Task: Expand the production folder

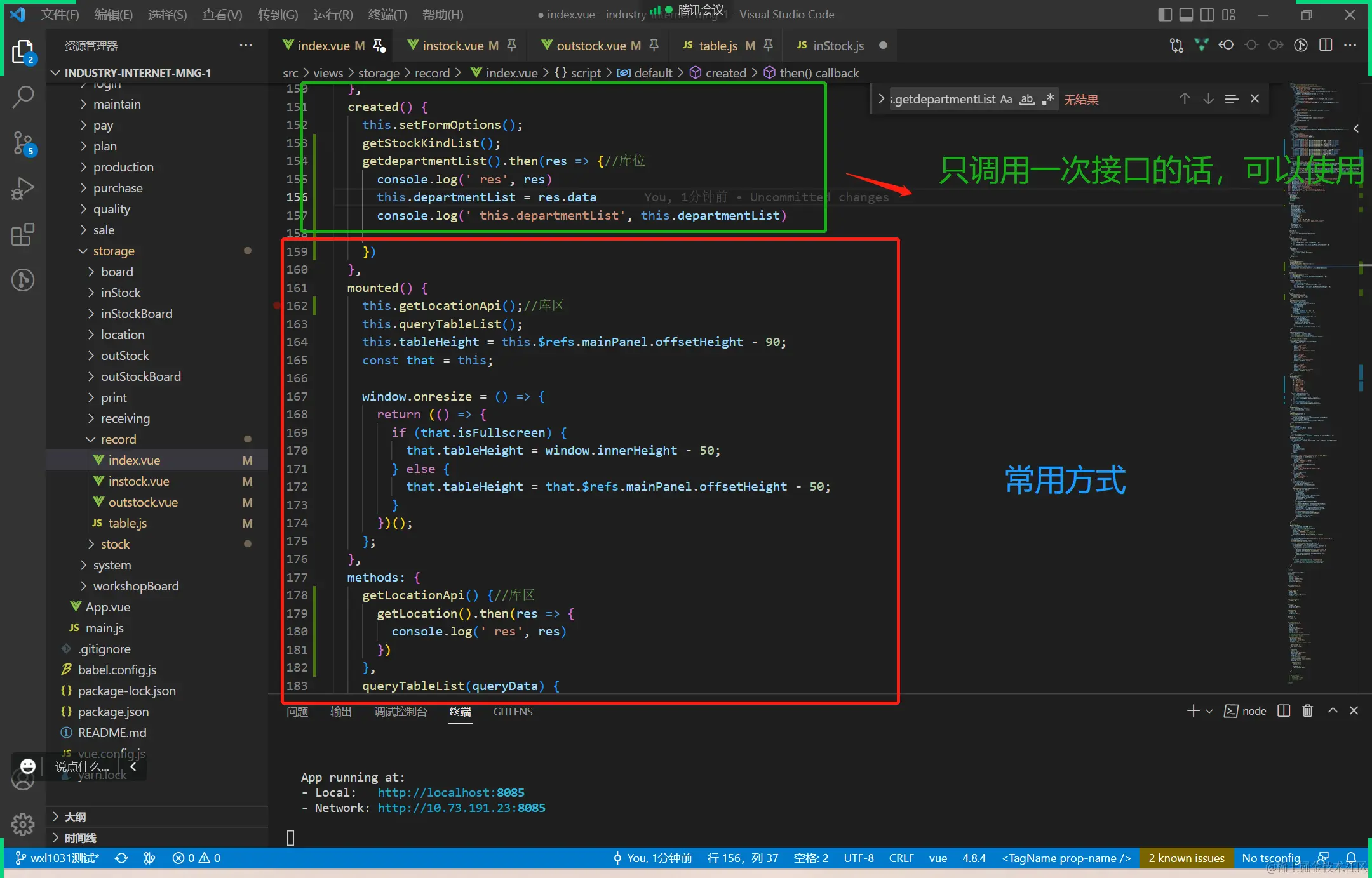Action: [123, 167]
